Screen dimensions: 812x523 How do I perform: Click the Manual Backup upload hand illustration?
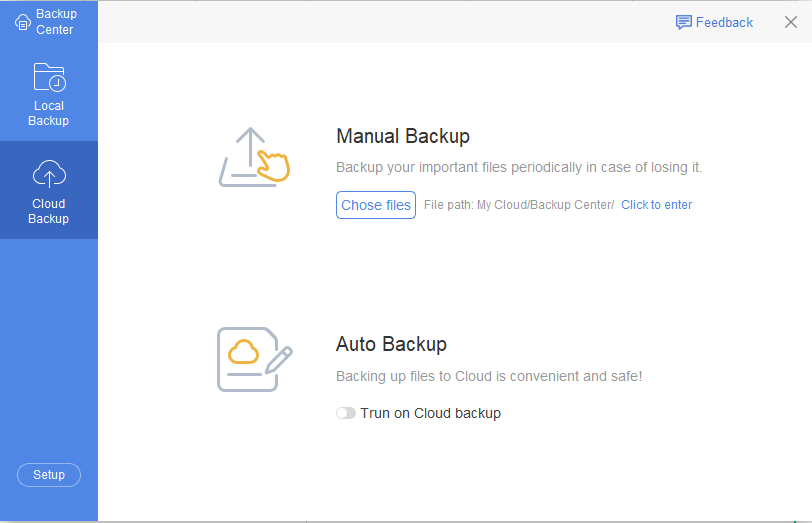(254, 158)
